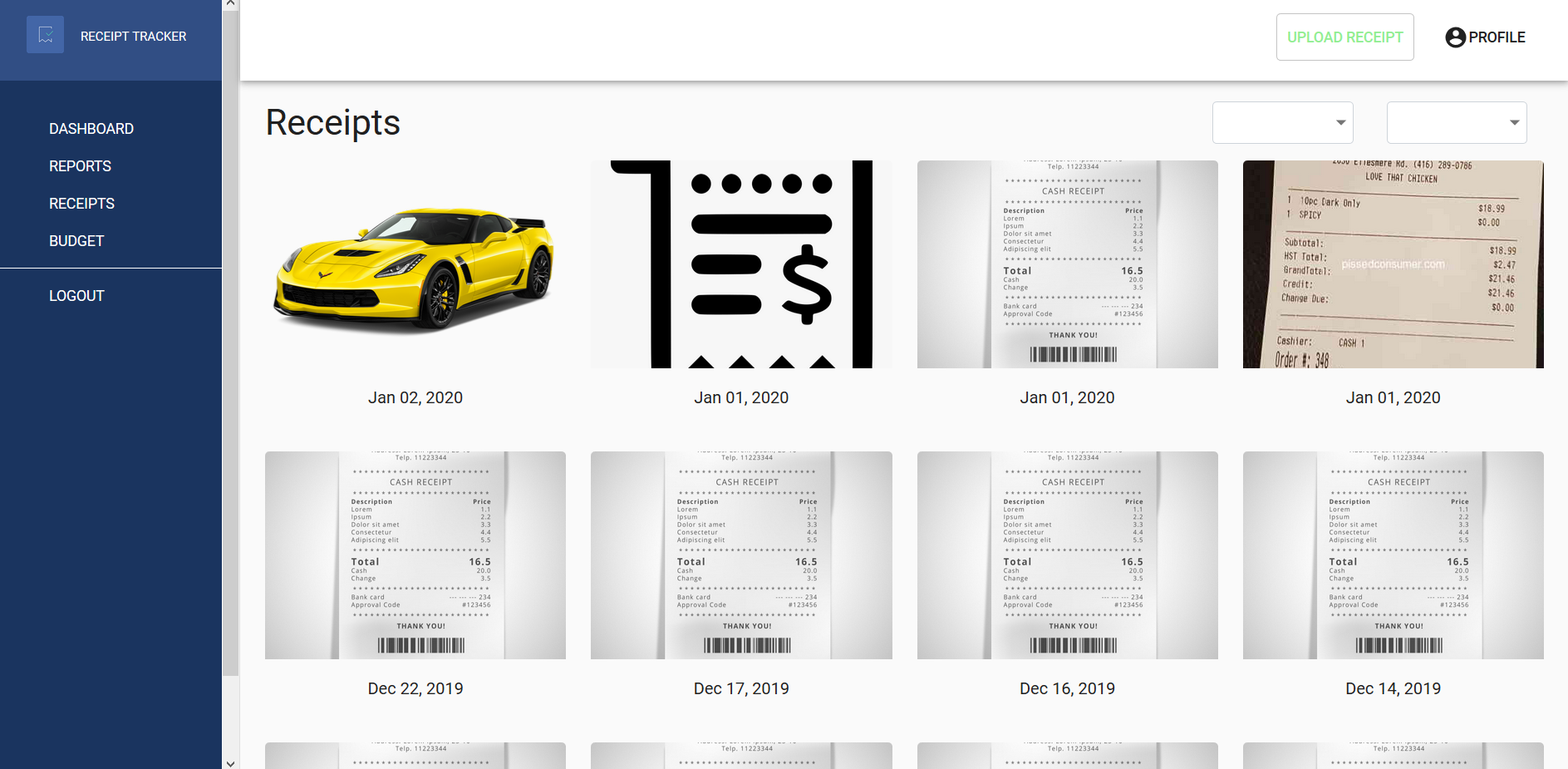Screen dimensions: 1568x769
Task: Open the second filter dropdown on the right
Action: [1456, 122]
